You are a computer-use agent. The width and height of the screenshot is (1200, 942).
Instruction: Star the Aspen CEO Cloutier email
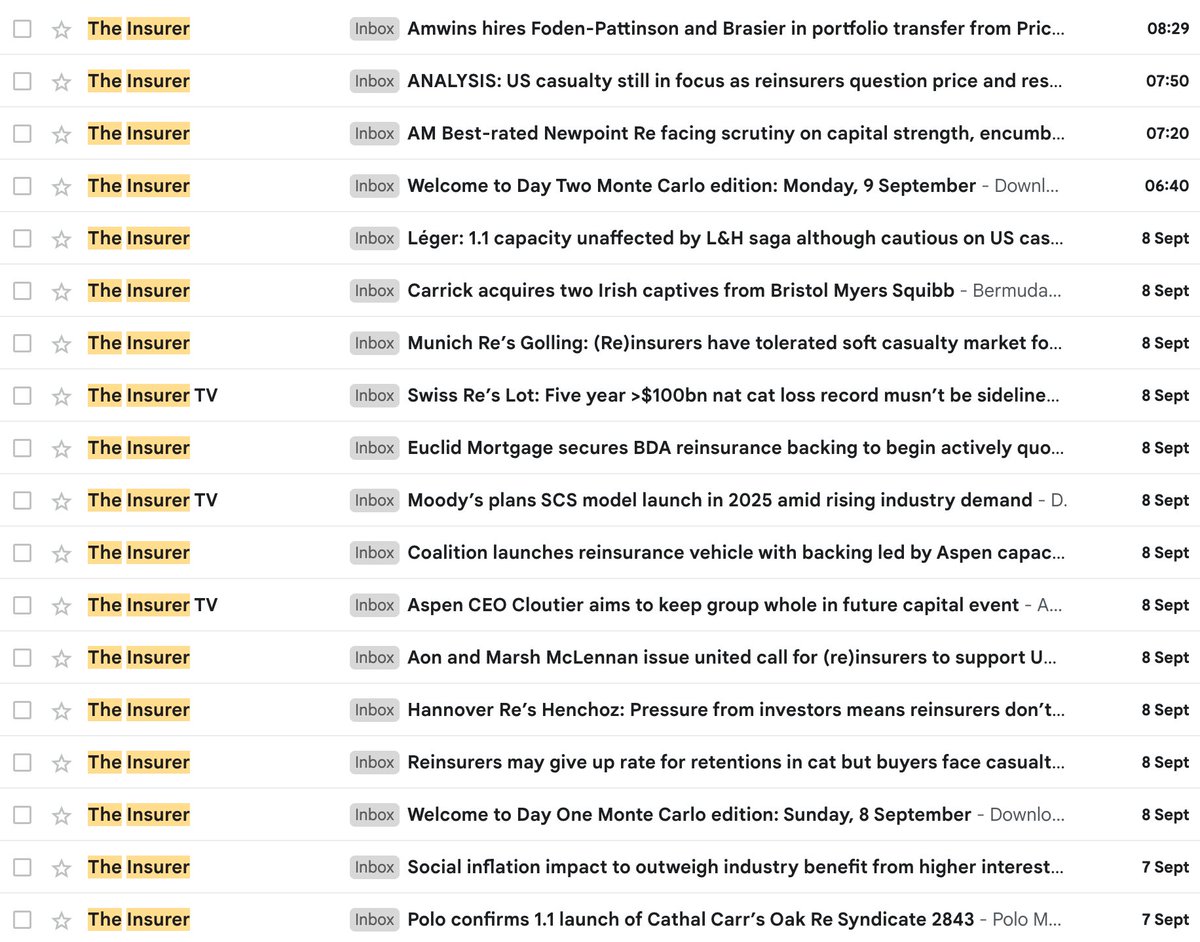coord(61,605)
